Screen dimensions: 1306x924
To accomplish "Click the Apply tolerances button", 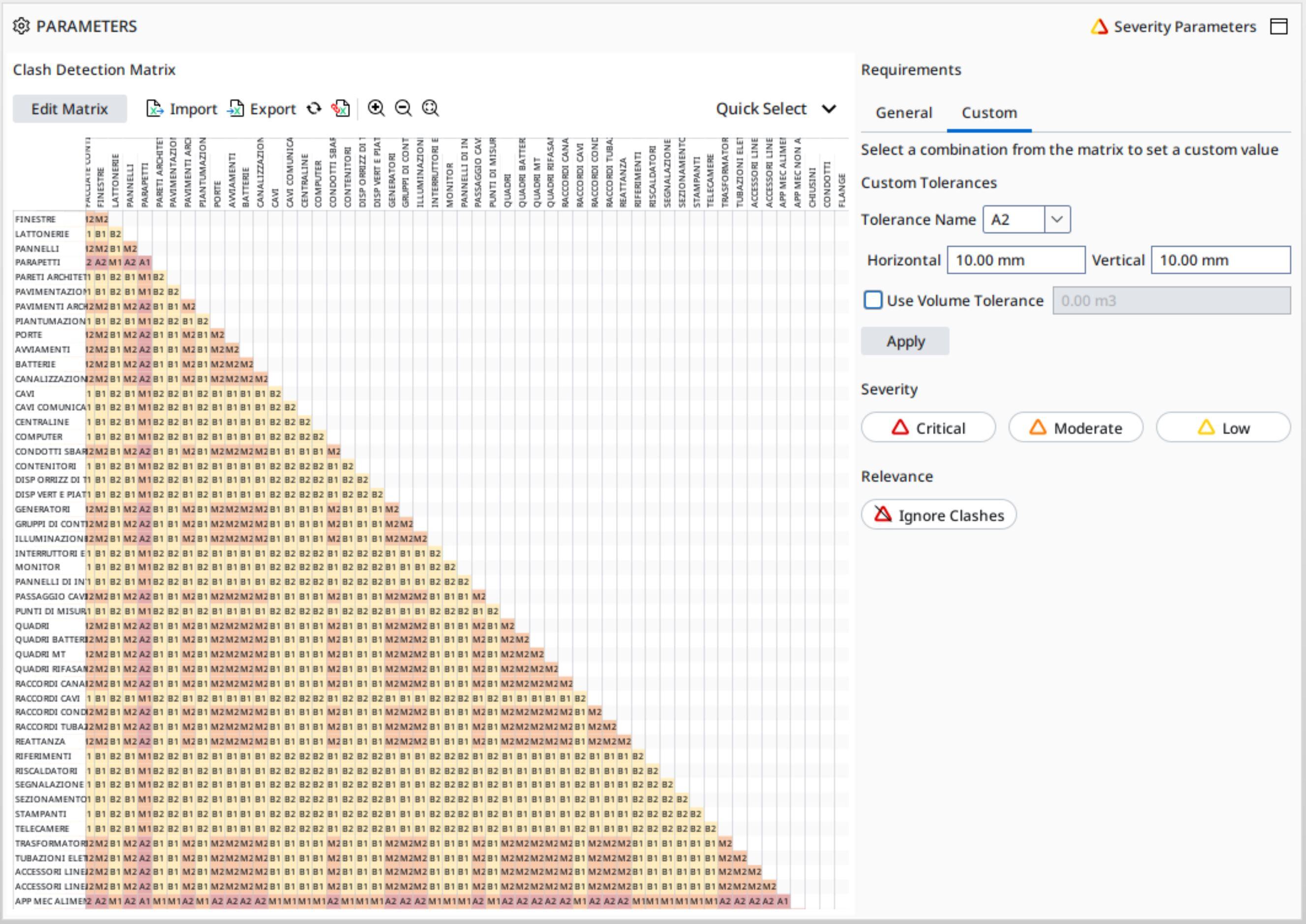I will tap(905, 342).
